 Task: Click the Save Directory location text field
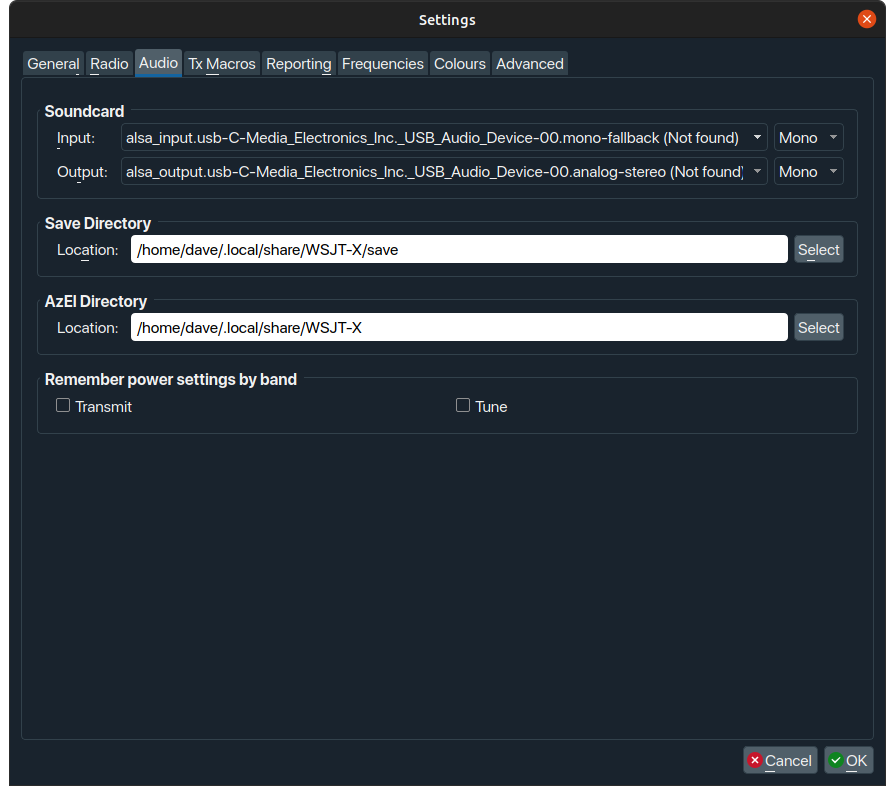click(458, 249)
